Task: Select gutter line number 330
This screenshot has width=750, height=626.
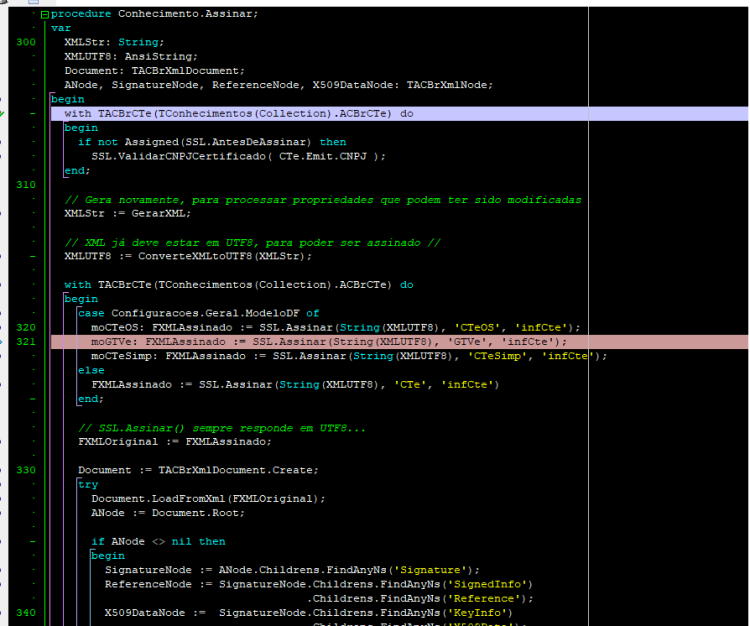Action: 26,470
